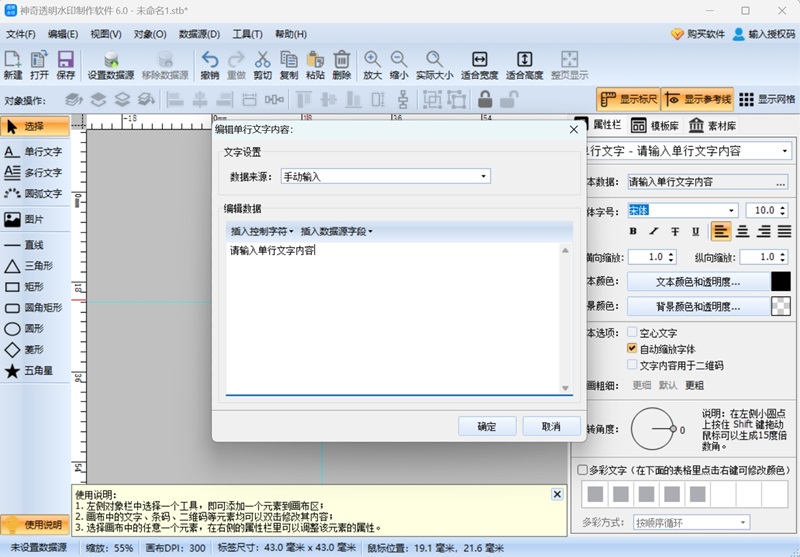Uncheck 自动缩放字体 option

pos(632,348)
